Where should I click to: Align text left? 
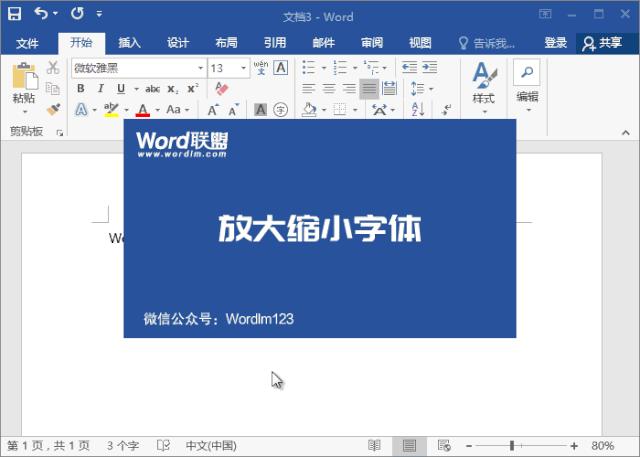coord(309,89)
